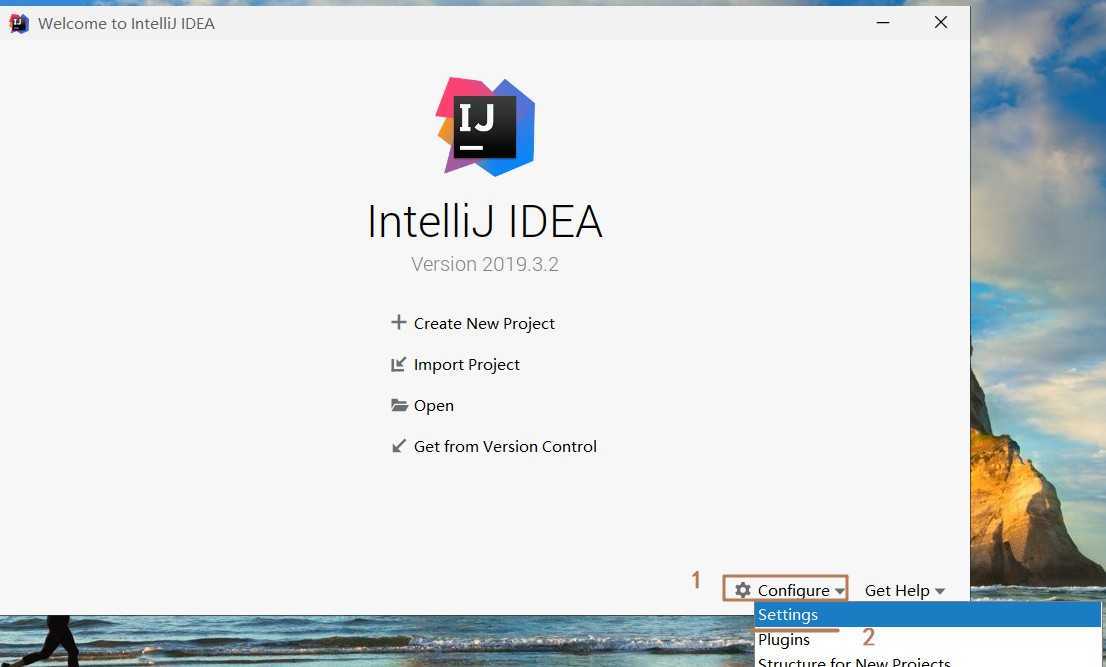
Task: Close the Welcome to IntelliJ IDEA window
Action: click(x=940, y=23)
